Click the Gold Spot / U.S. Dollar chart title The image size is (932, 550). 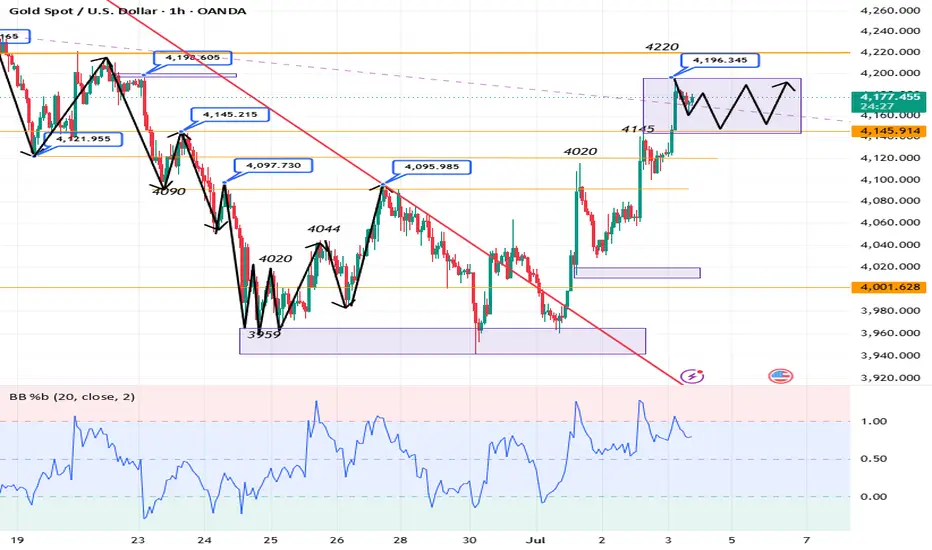127,11
